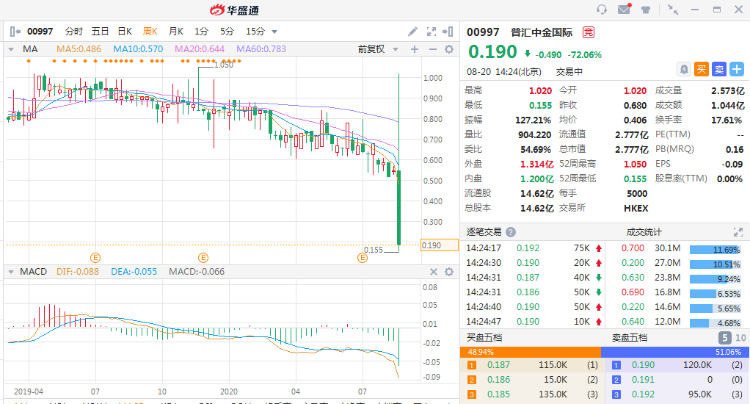The width and height of the screenshot is (750, 404).
Task: Zoom in chart with plus icon
Action: 415,49
